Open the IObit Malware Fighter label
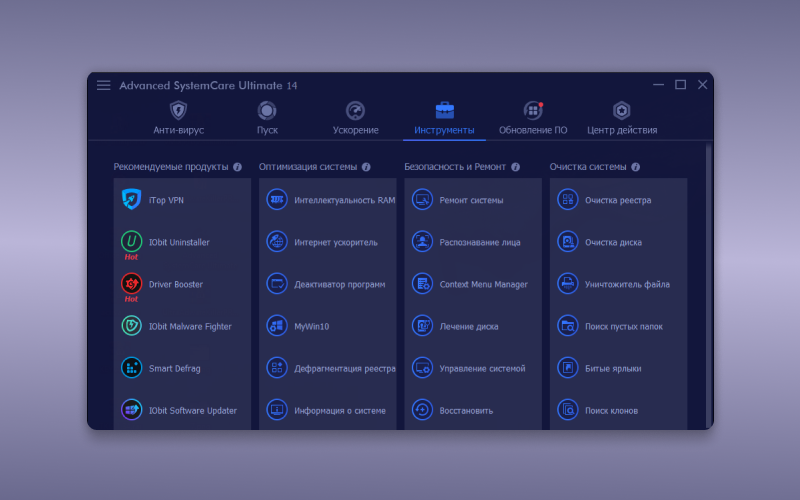800x500 pixels. [x=190, y=327]
